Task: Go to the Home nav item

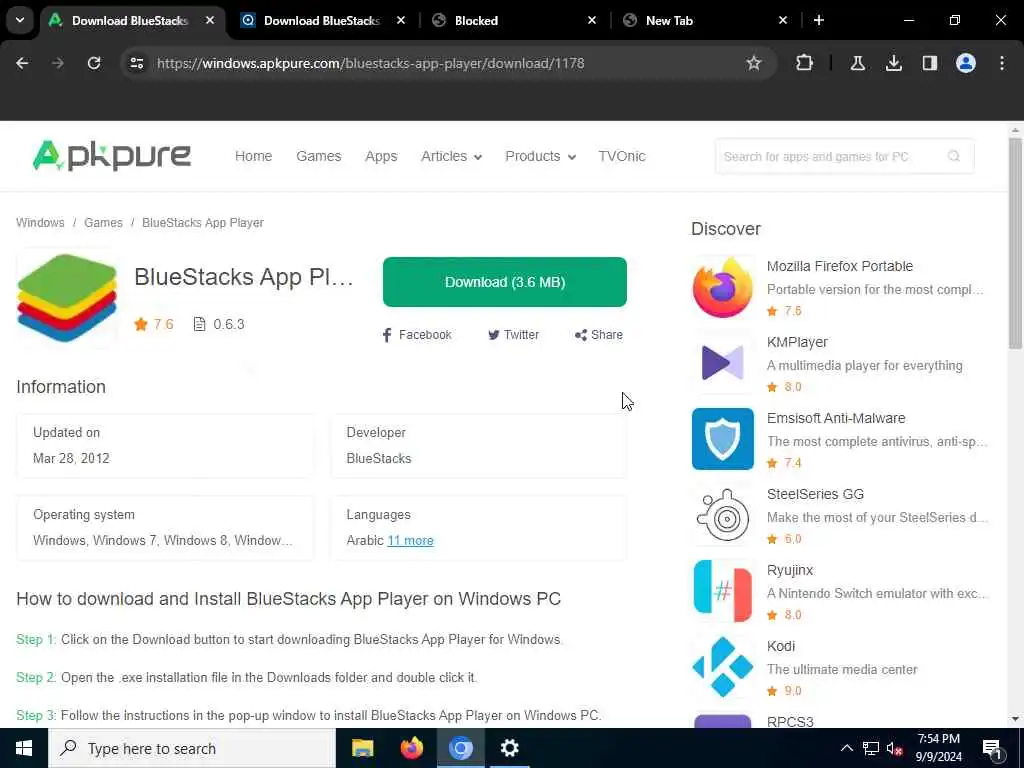Action: click(253, 156)
